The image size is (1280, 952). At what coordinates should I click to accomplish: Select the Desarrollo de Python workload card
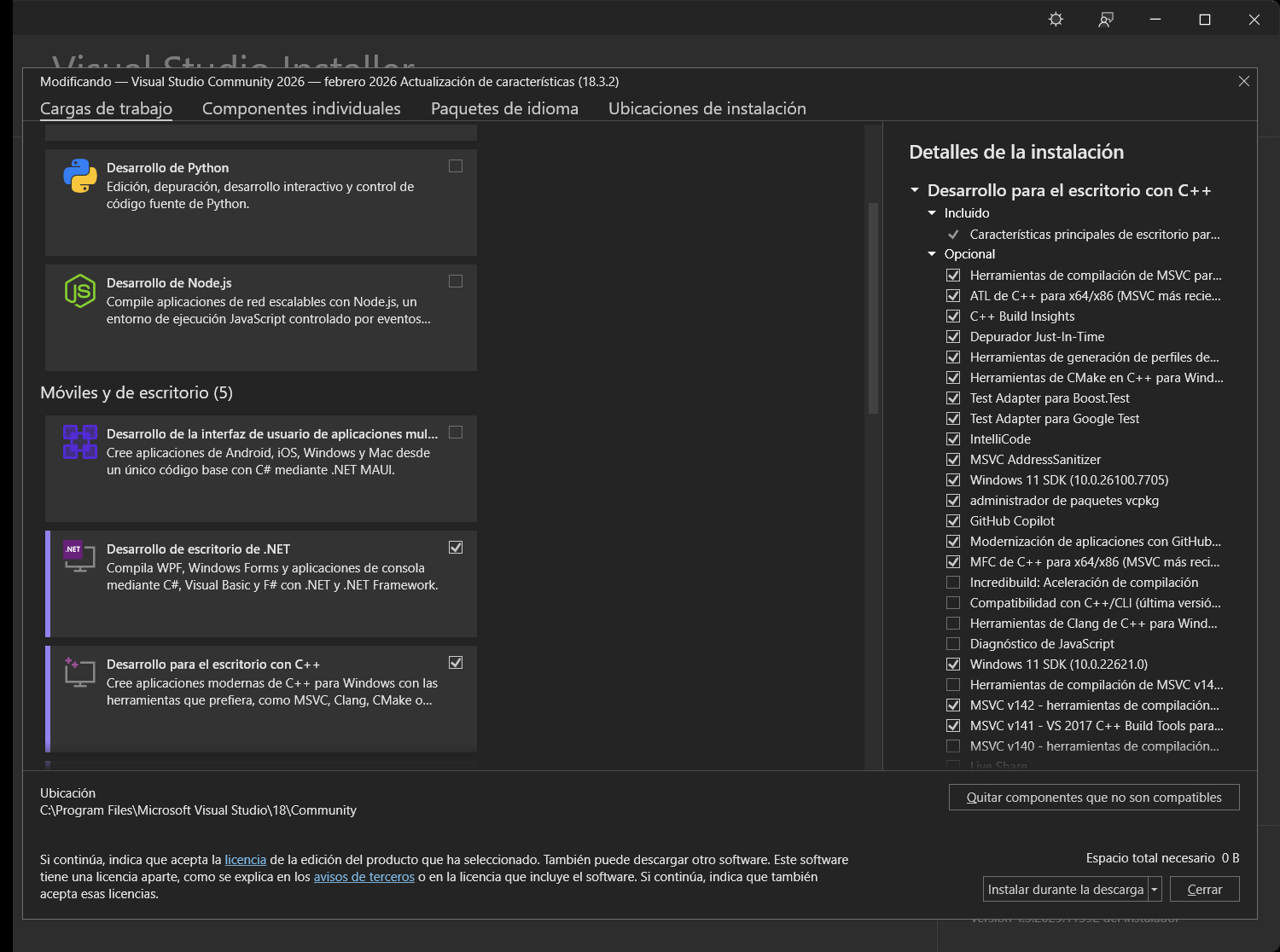(261, 202)
